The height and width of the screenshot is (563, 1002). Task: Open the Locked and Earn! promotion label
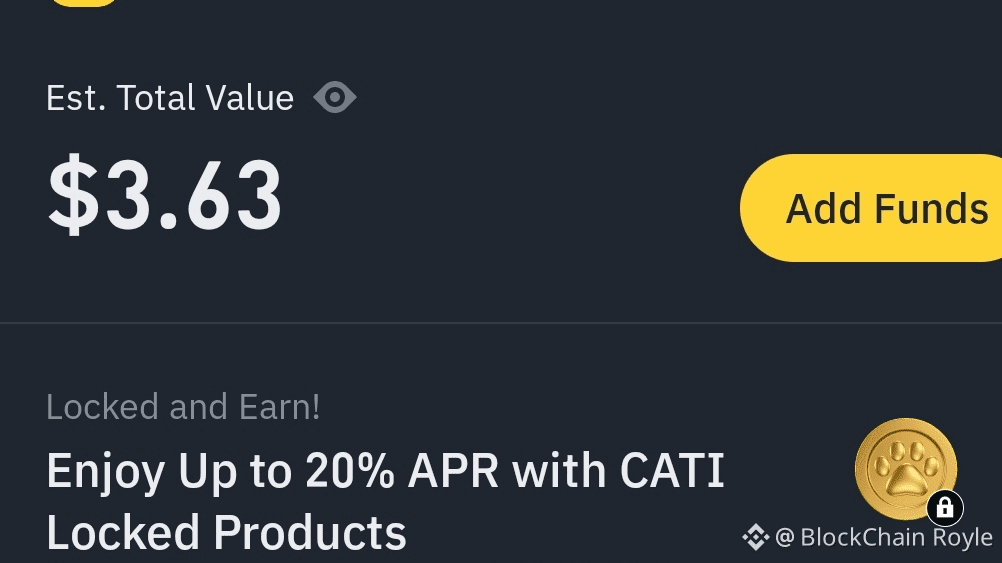(x=183, y=407)
